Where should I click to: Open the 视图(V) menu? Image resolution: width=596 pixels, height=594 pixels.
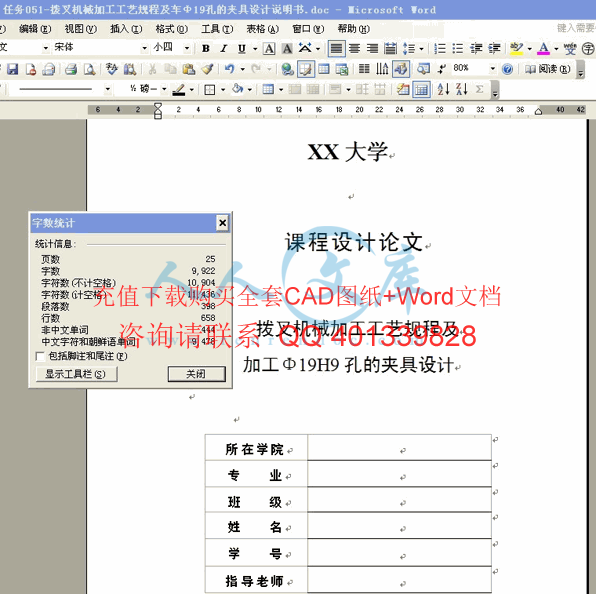tap(81, 29)
